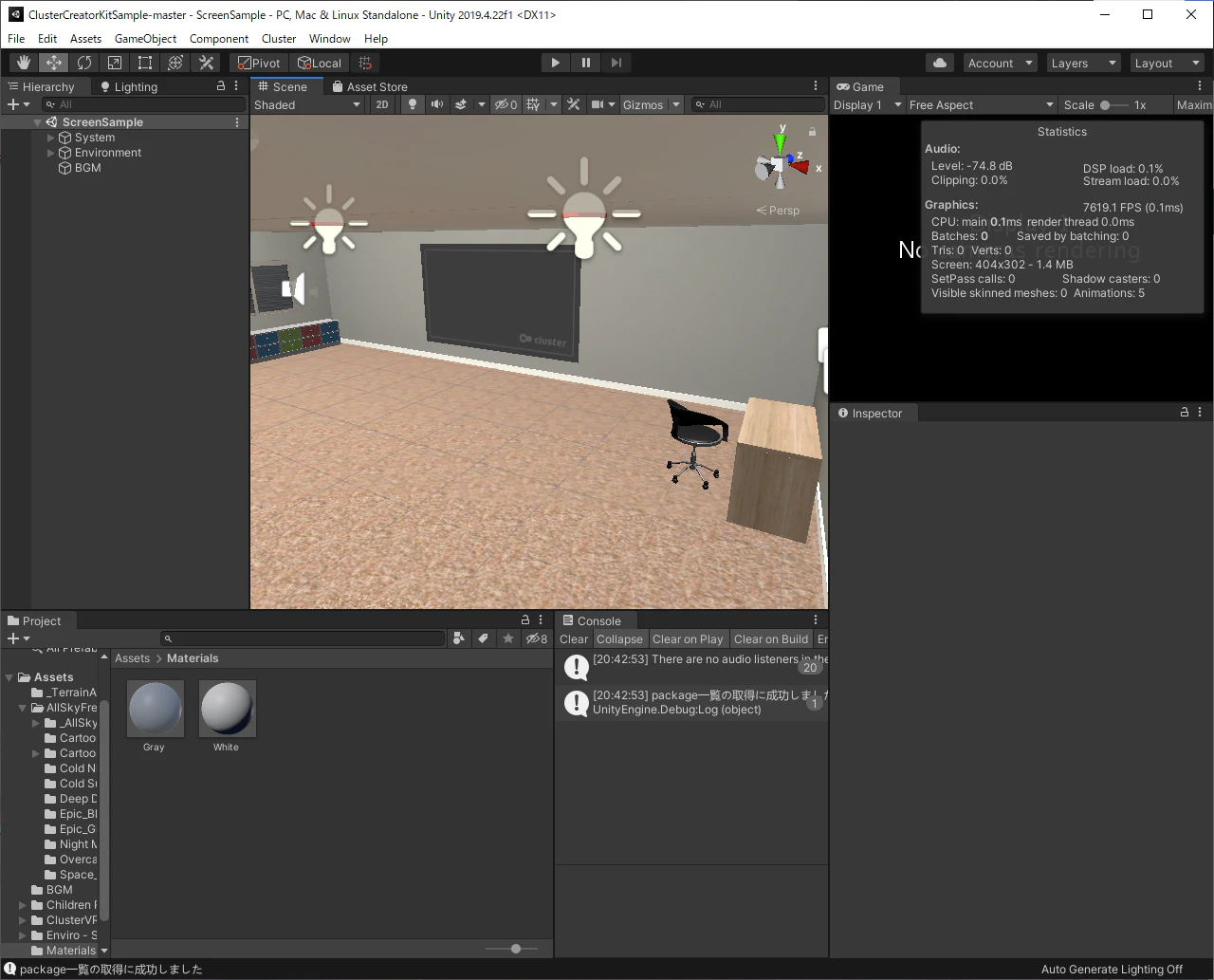Select the Hand tool
The image size is (1214, 980).
click(24, 63)
